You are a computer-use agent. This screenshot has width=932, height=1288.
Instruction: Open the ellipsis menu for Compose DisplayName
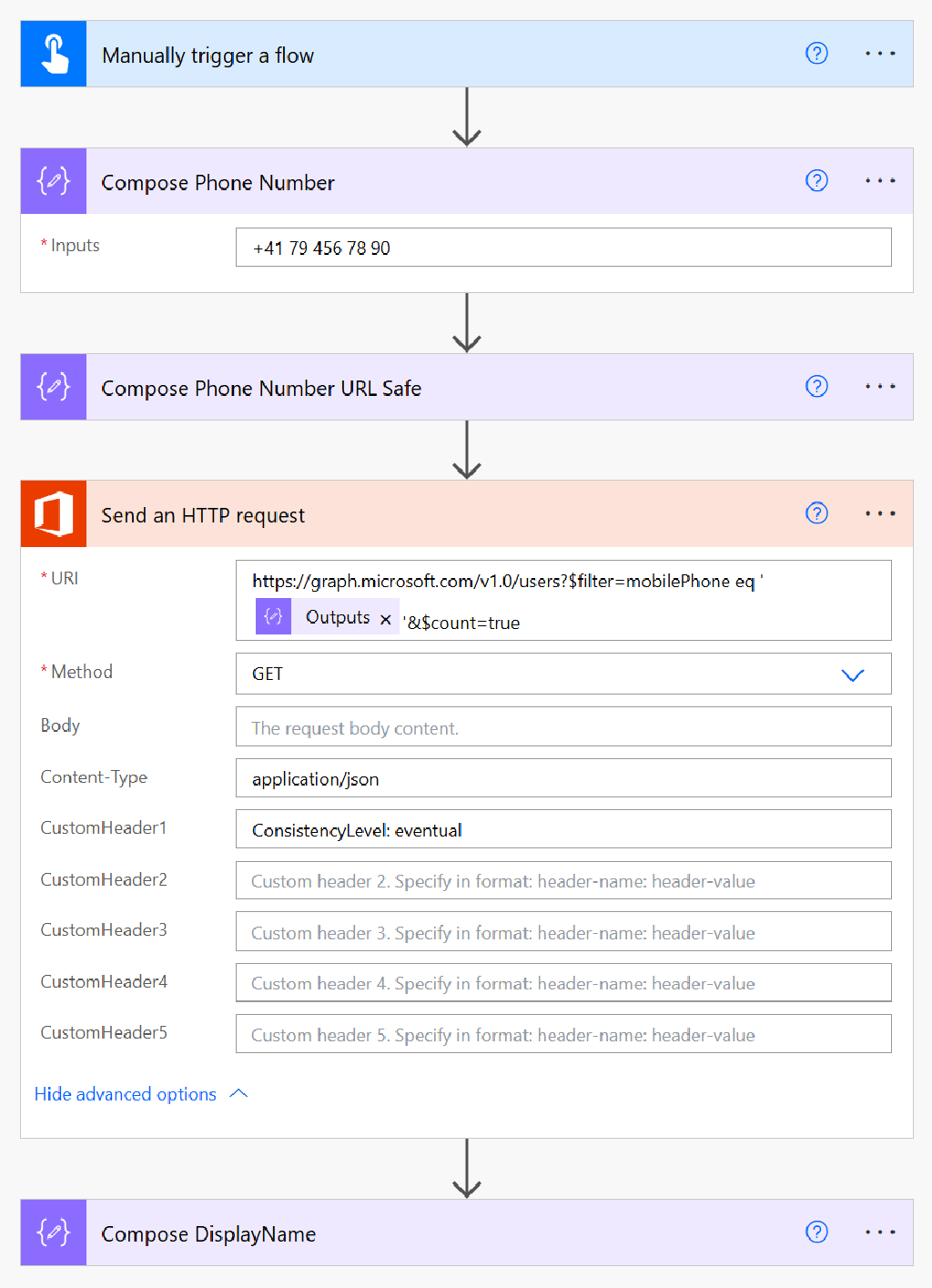(x=879, y=1232)
